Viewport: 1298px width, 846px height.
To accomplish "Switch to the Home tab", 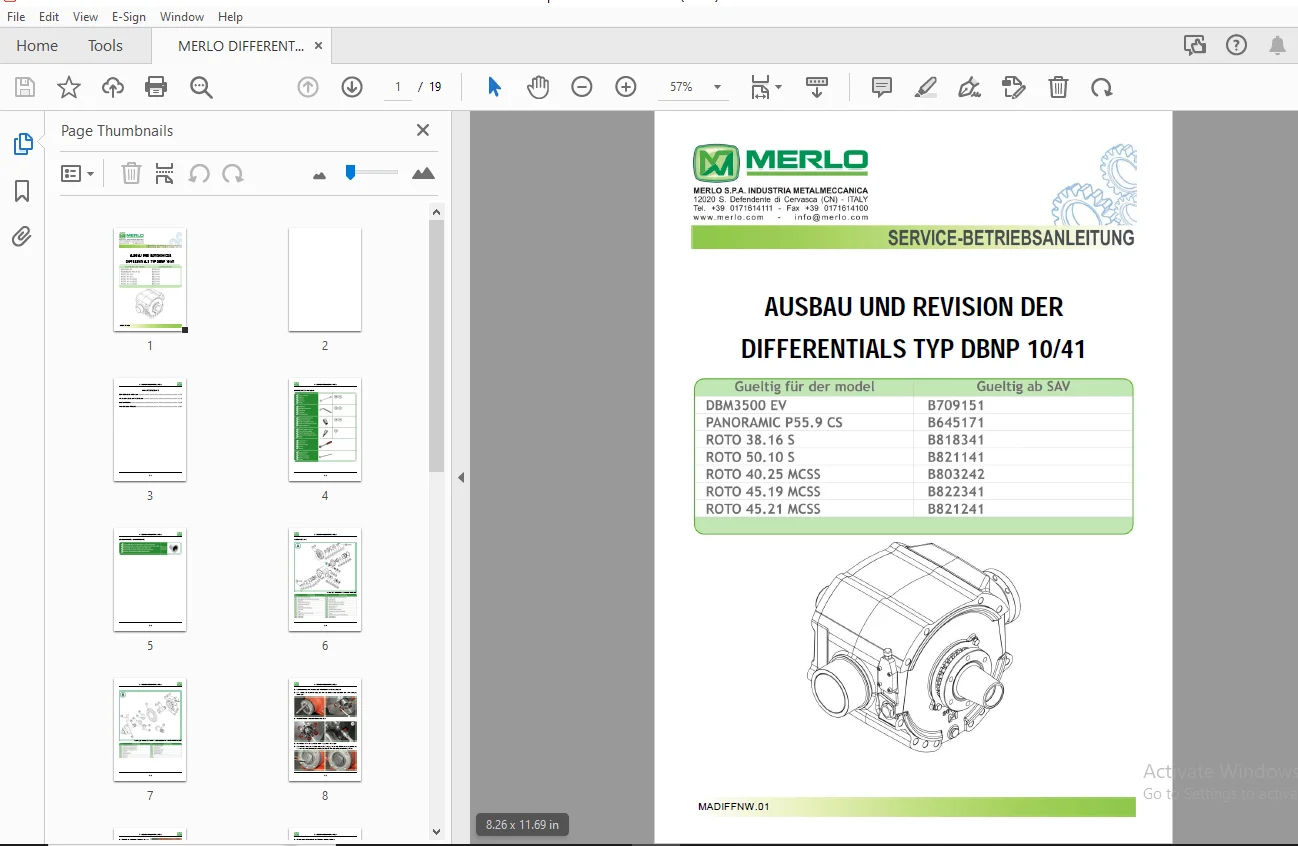I will pos(37,46).
